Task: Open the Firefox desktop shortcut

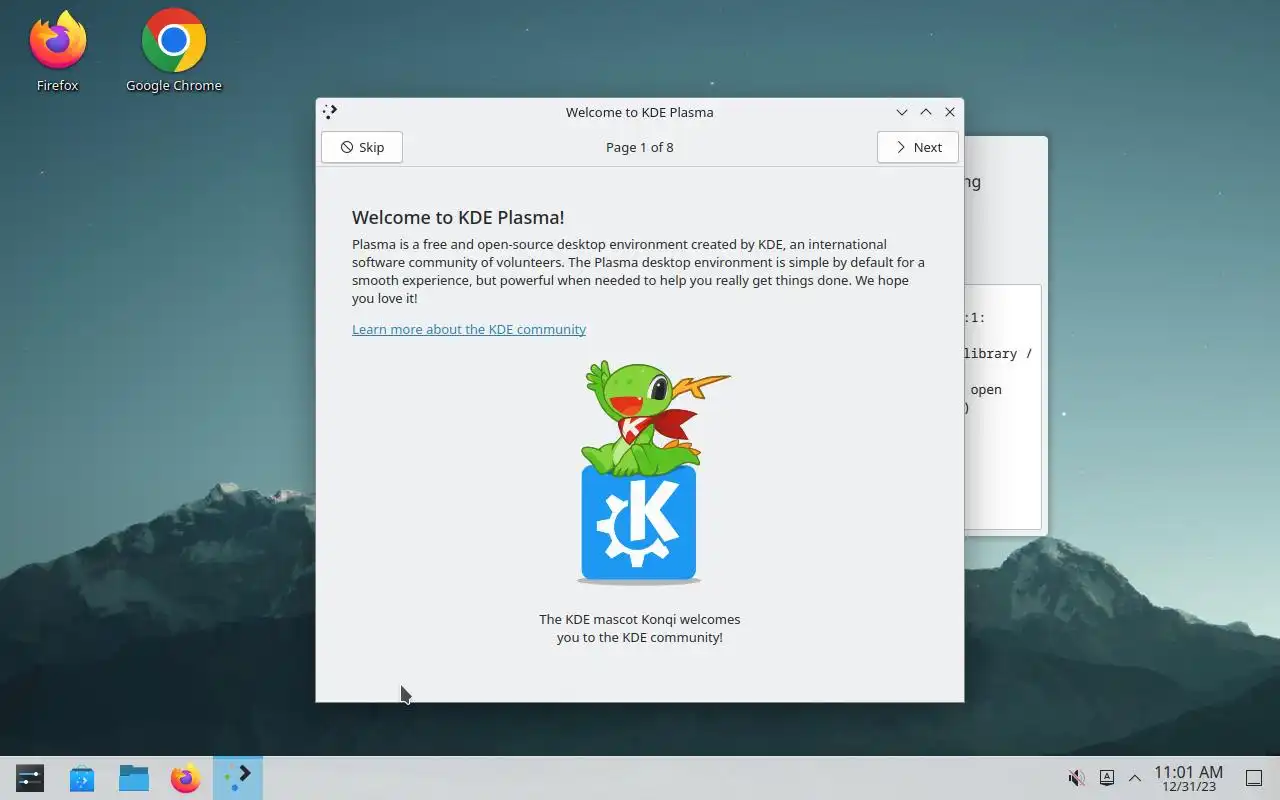Action: pos(57,51)
